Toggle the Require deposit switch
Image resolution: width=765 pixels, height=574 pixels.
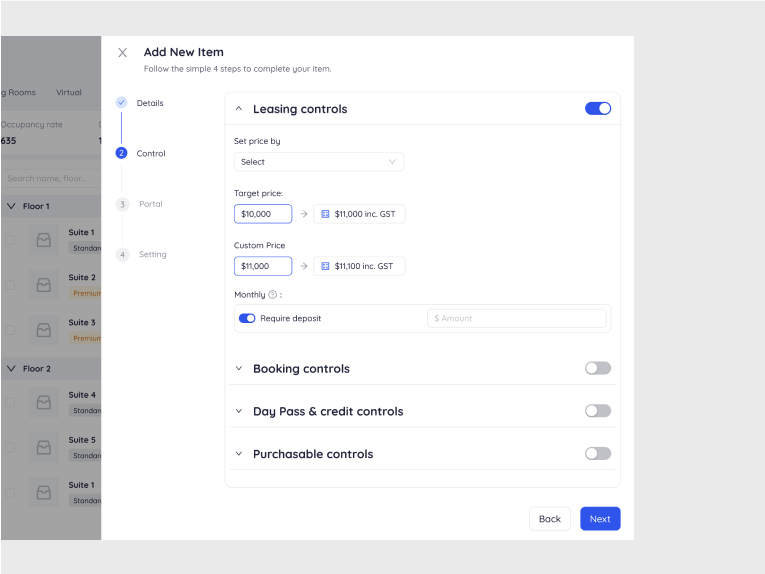[247, 318]
